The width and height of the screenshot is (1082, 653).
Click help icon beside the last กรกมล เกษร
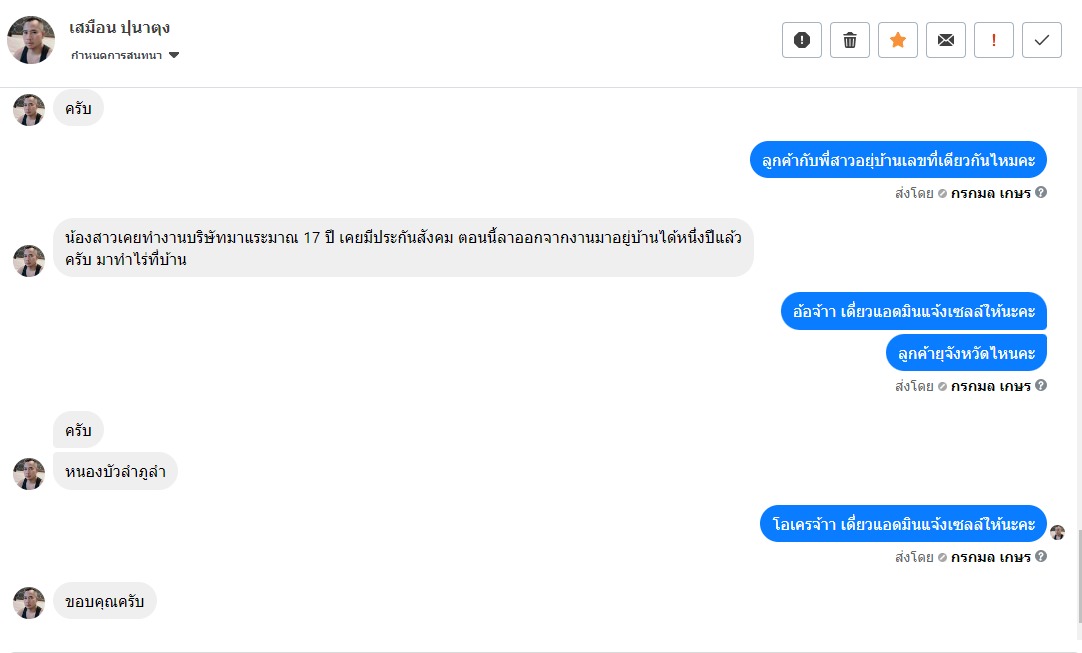pos(1041,557)
